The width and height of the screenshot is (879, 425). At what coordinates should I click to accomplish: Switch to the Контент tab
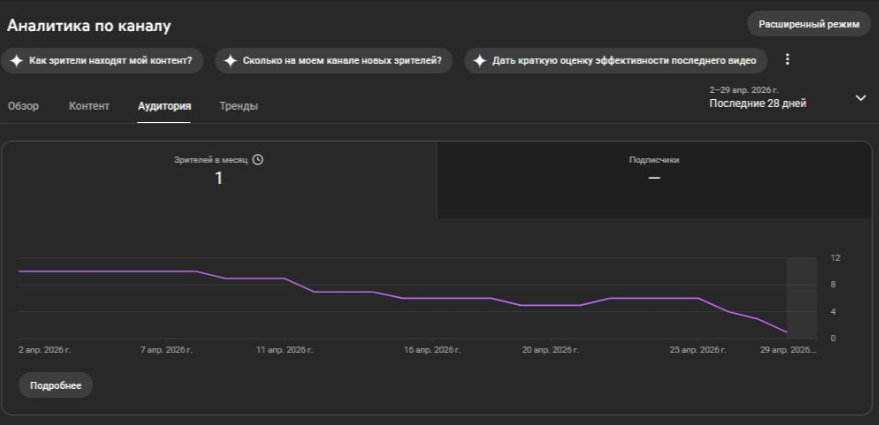click(x=89, y=106)
